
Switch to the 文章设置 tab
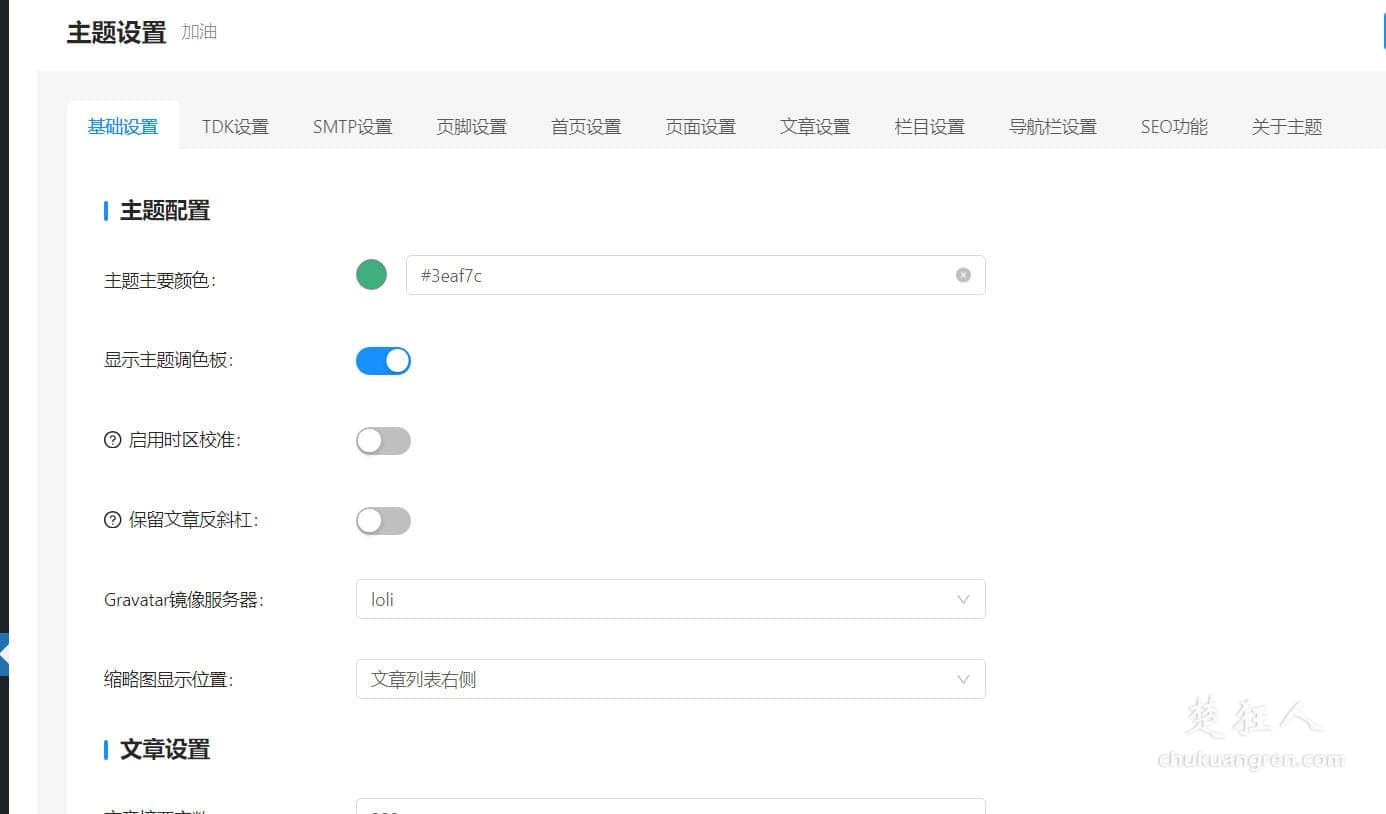814,126
